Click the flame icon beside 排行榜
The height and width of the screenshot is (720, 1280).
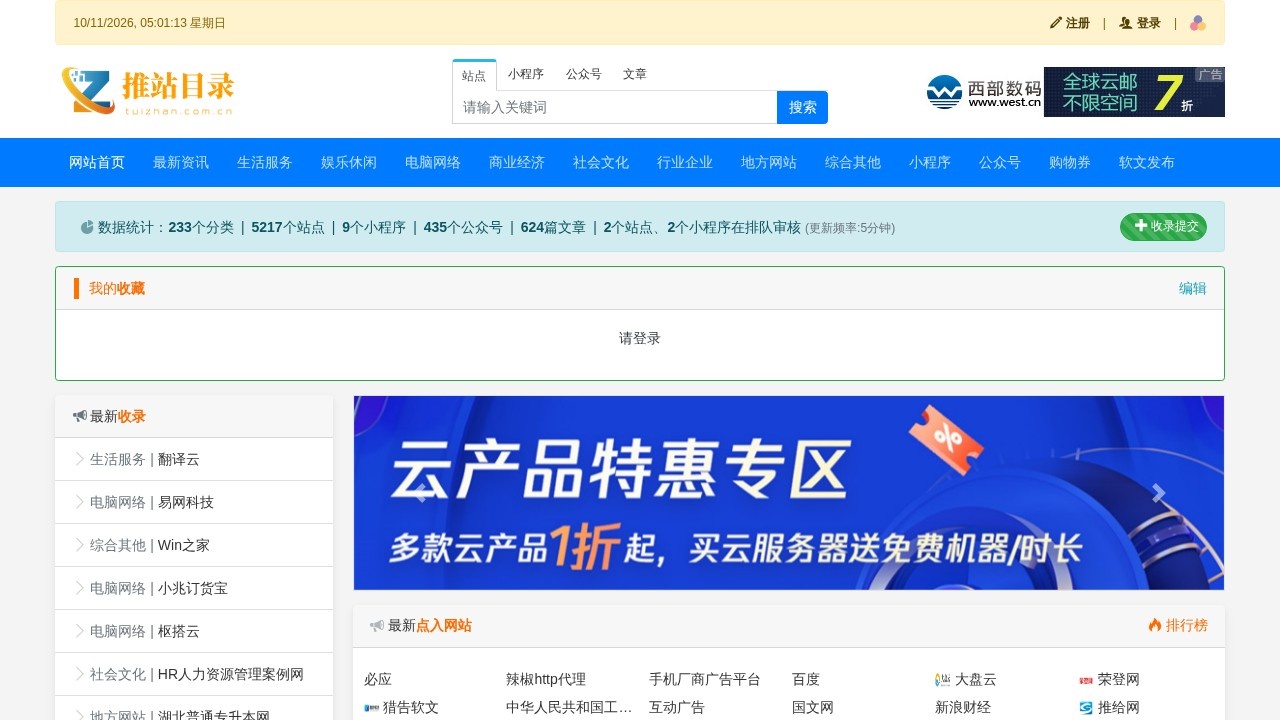(1155, 625)
